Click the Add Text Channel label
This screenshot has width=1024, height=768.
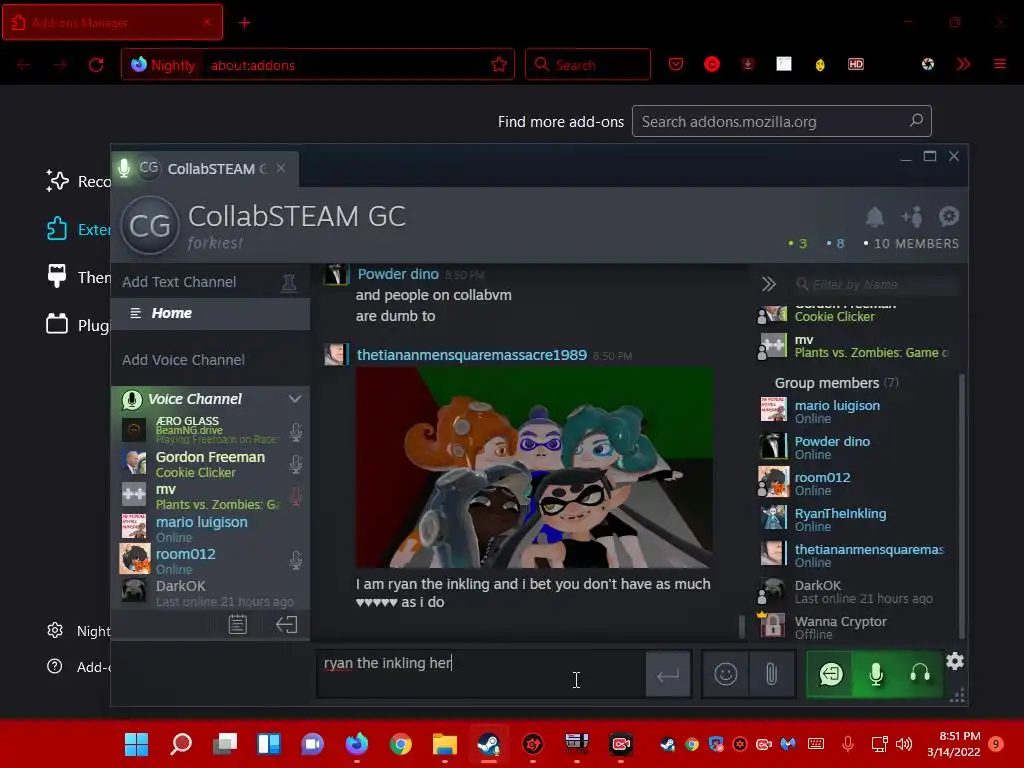tap(179, 282)
